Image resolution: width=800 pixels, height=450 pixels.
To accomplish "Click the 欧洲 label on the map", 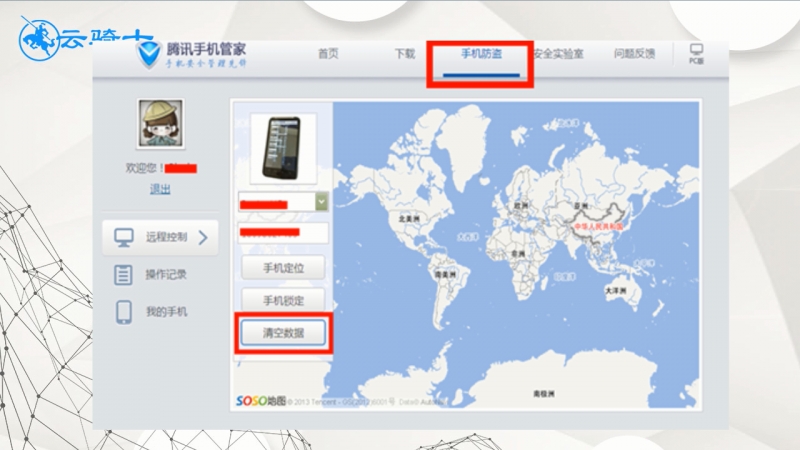I will (x=521, y=206).
